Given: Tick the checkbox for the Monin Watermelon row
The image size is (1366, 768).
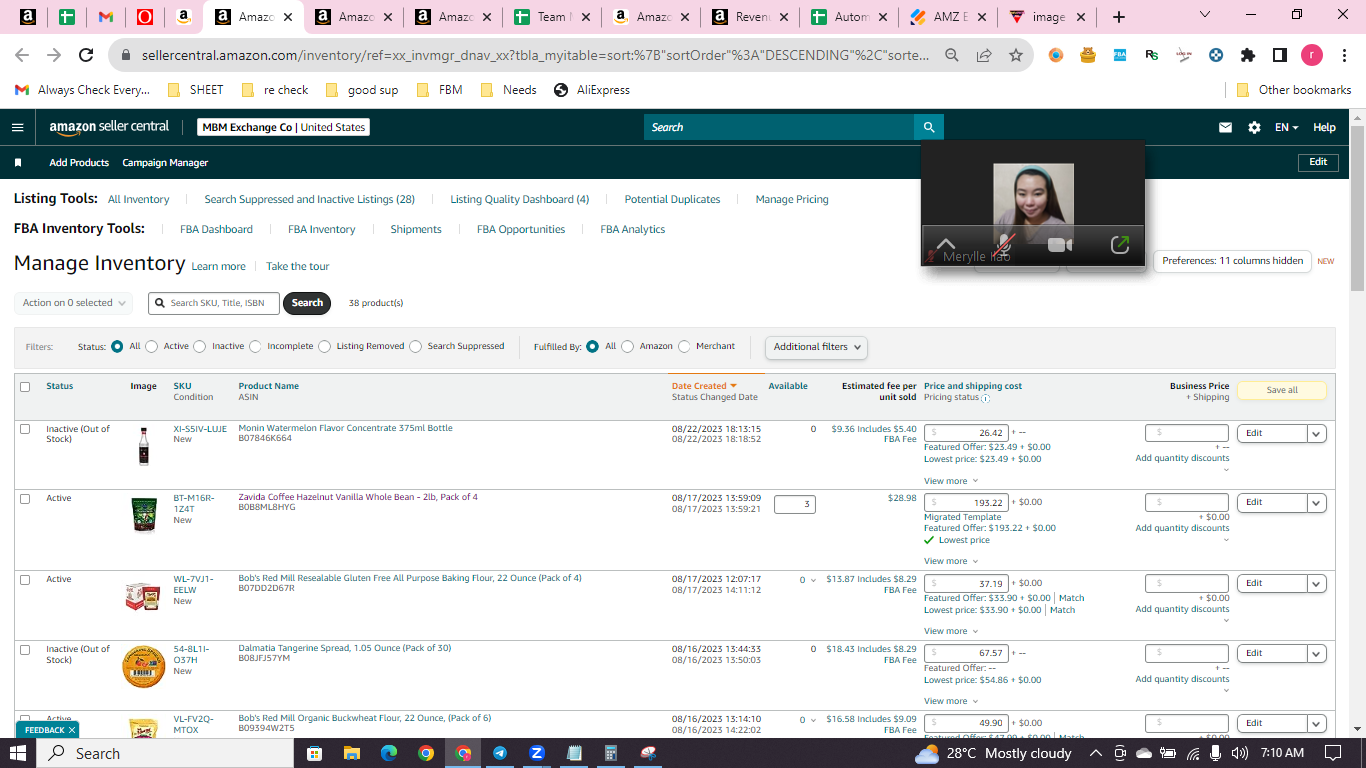Looking at the screenshot, I should [25, 429].
